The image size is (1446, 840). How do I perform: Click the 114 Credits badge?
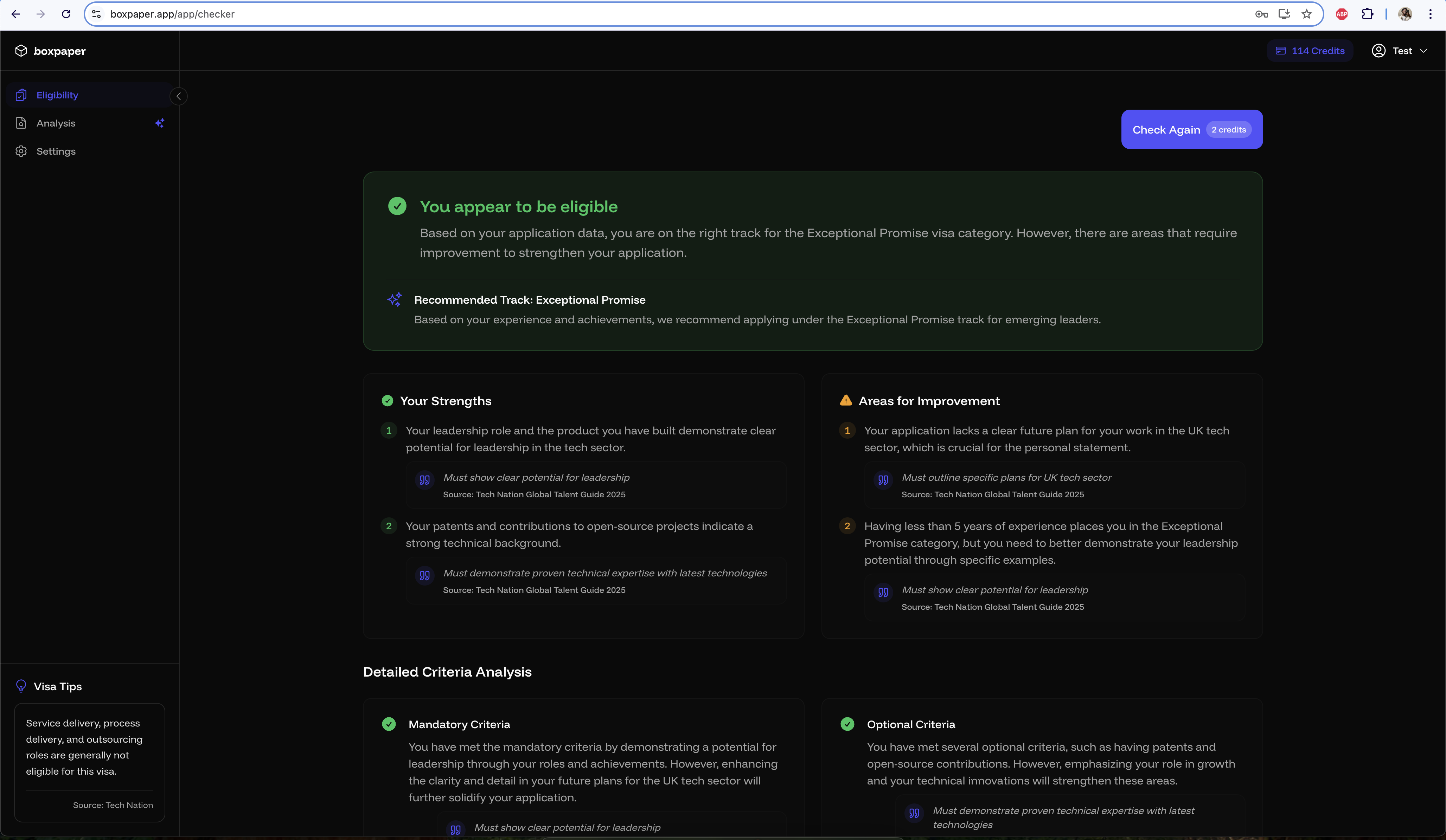1310,51
